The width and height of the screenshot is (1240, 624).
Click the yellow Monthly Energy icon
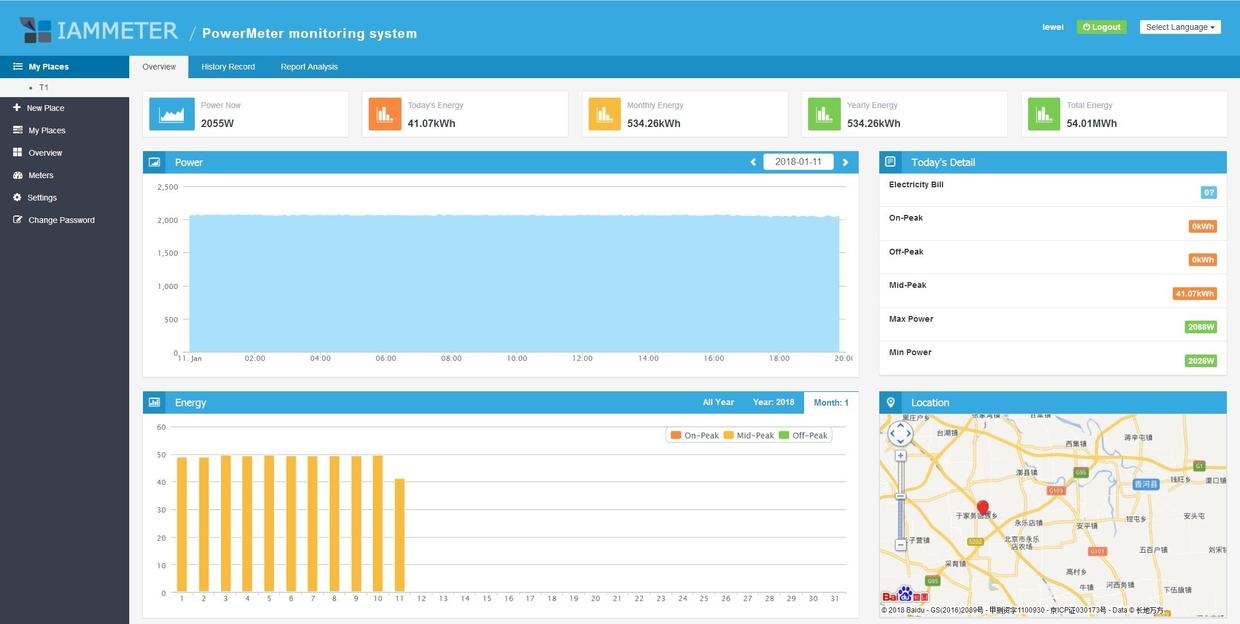(604, 114)
